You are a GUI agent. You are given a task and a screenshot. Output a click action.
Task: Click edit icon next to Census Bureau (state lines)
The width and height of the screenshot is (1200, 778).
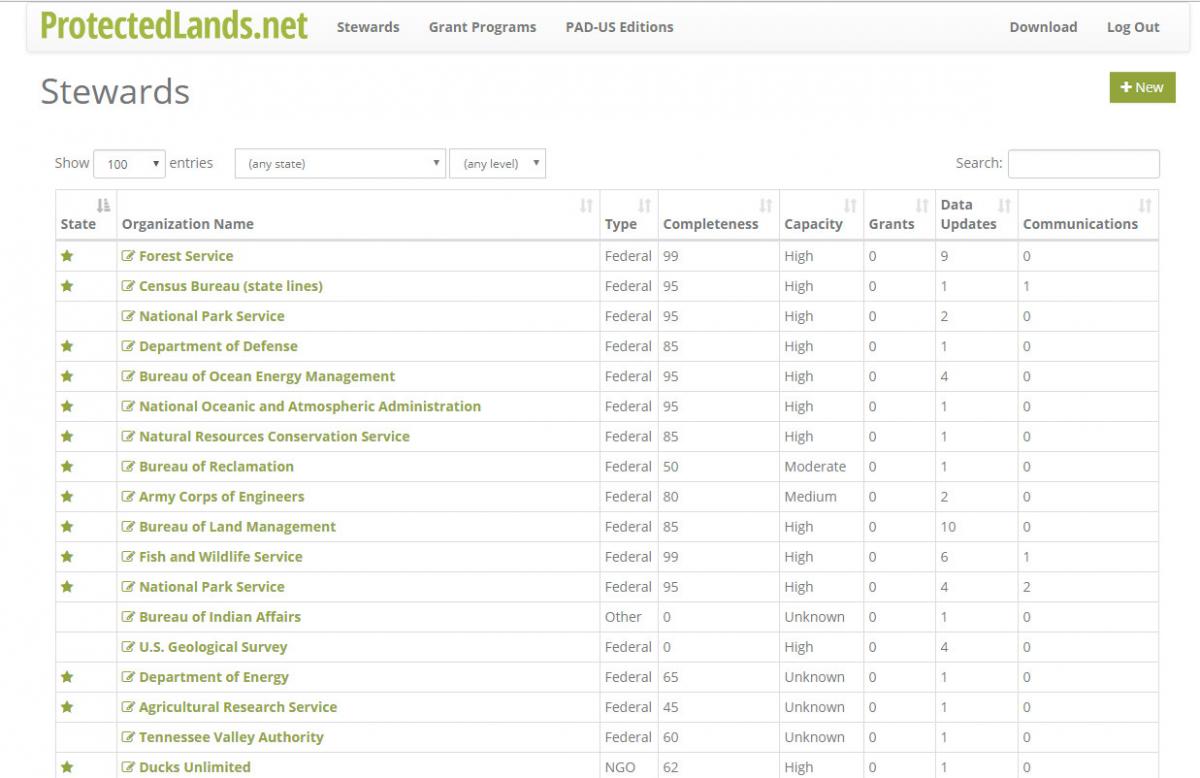pos(128,286)
